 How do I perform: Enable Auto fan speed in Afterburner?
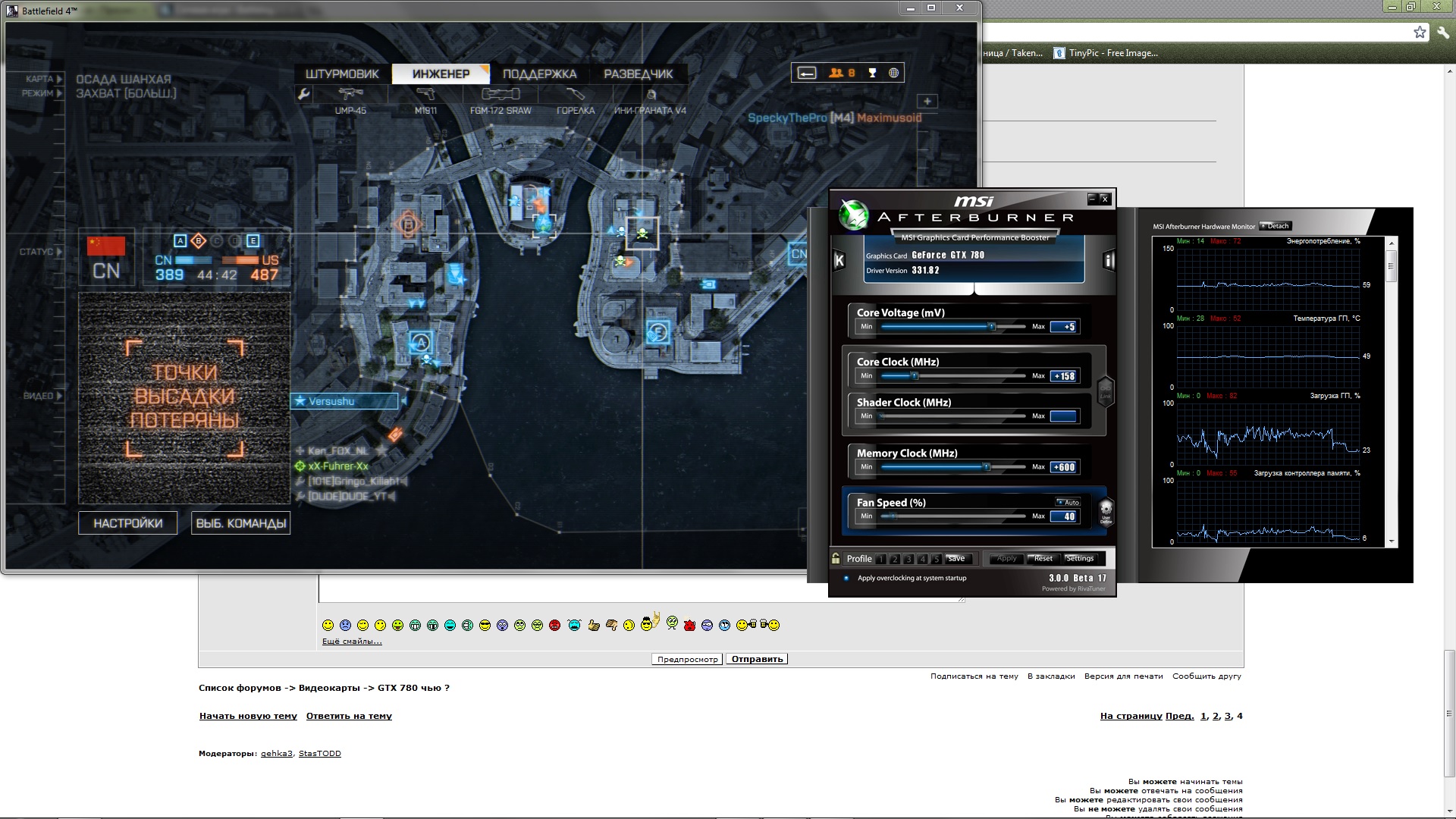tap(1068, 502)
